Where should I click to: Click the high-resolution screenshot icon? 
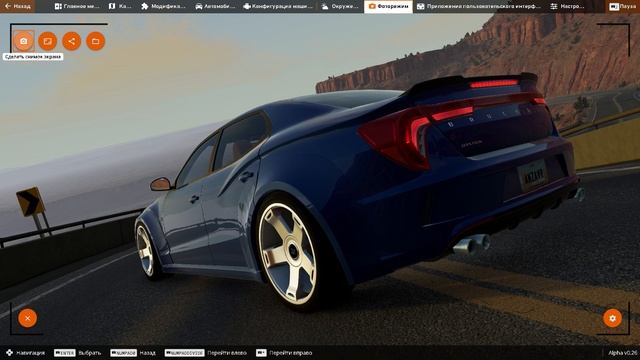(x=47, y=41)
